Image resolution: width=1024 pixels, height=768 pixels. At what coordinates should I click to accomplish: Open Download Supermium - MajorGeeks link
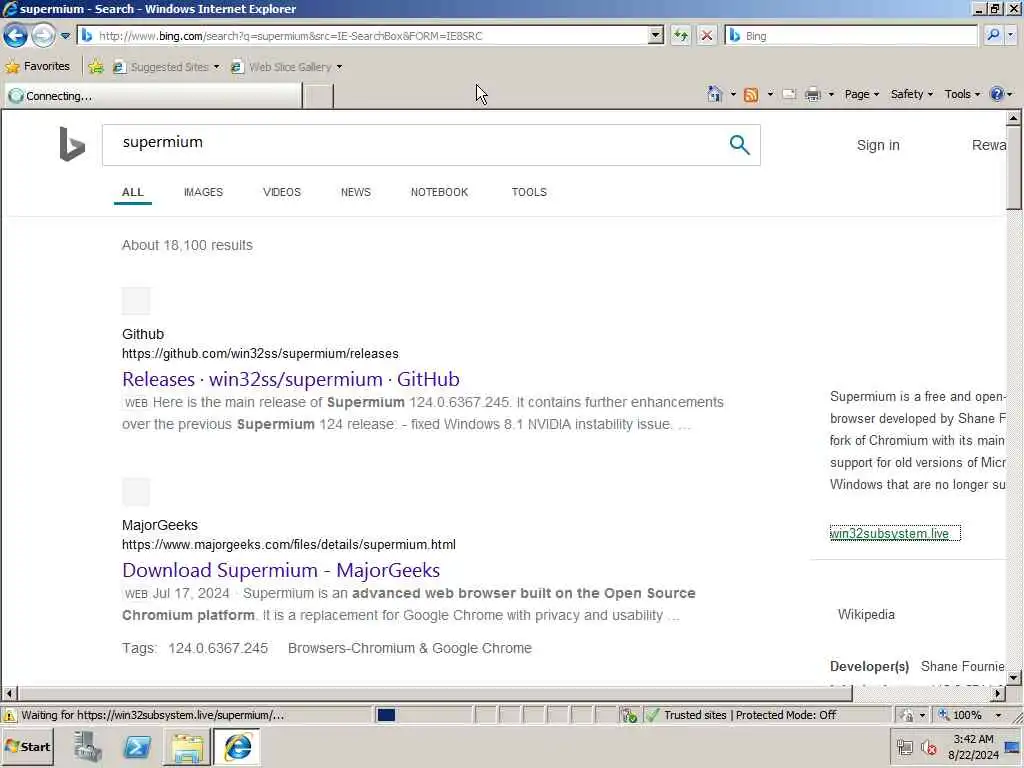point(281,570)
